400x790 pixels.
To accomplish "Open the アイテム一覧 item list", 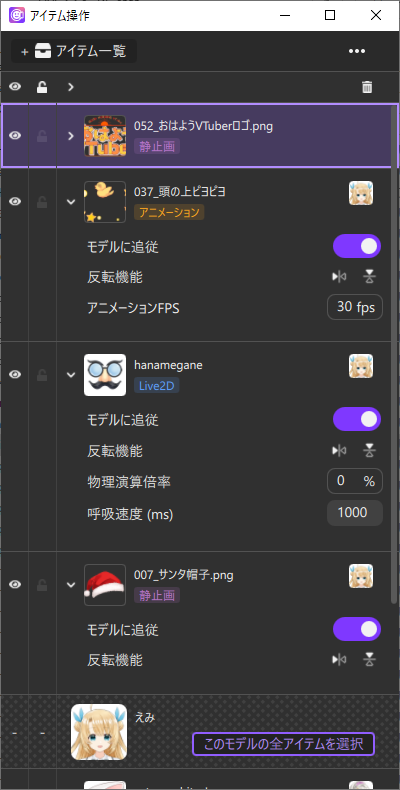I will click(x=74, y=51).
